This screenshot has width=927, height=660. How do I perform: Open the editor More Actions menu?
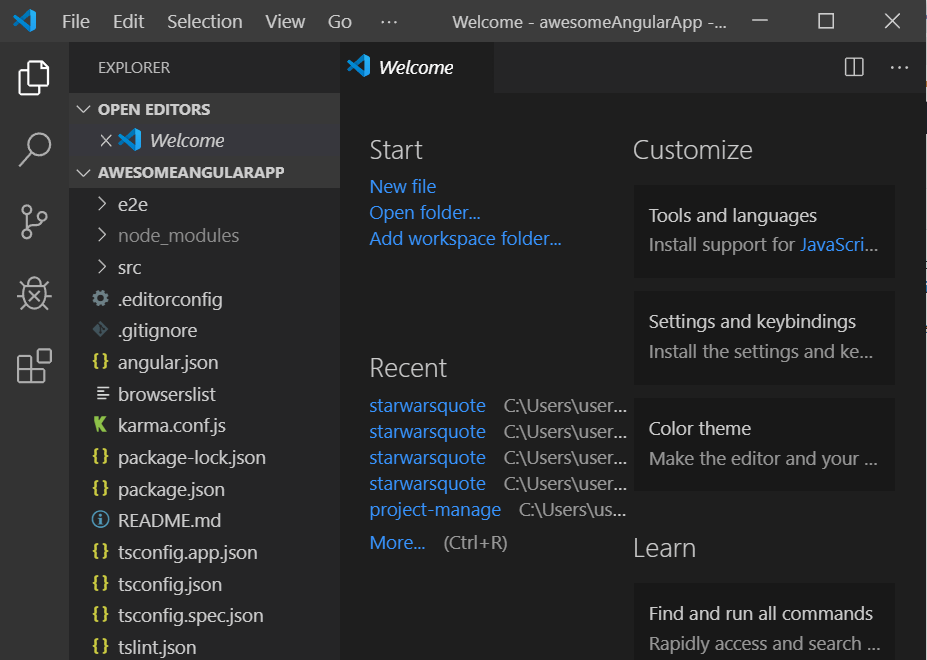(x=898, y=67)
